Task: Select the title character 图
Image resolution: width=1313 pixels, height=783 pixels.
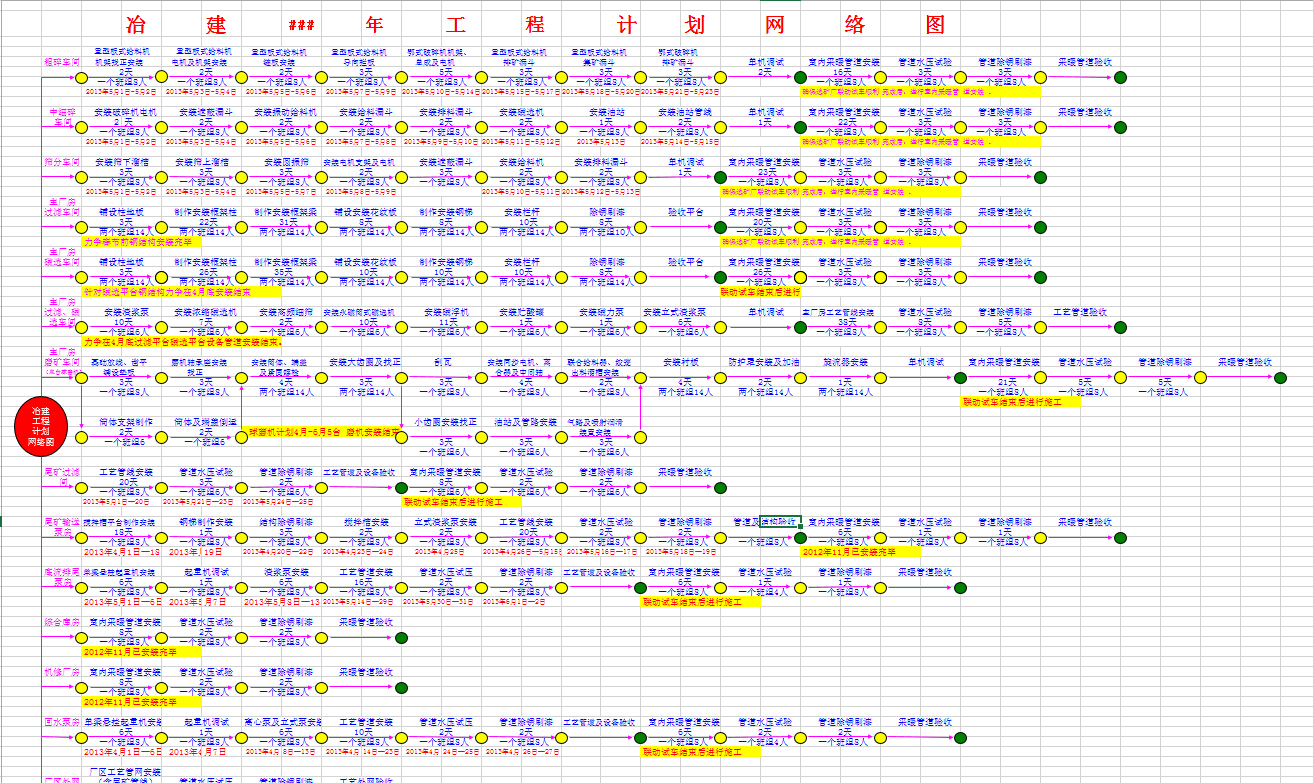Action: 935,24
